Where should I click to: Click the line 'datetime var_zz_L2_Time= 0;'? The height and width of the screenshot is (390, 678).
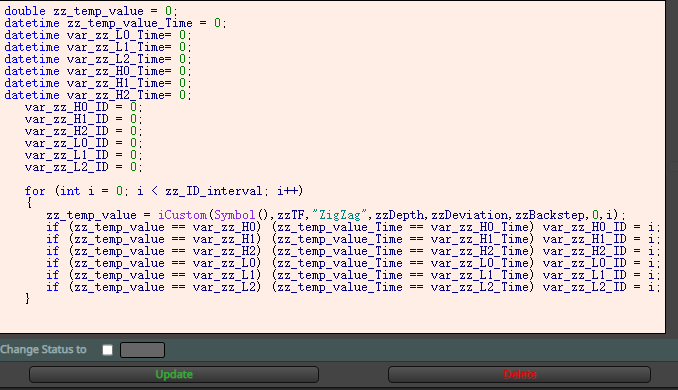tap(98, 60)
